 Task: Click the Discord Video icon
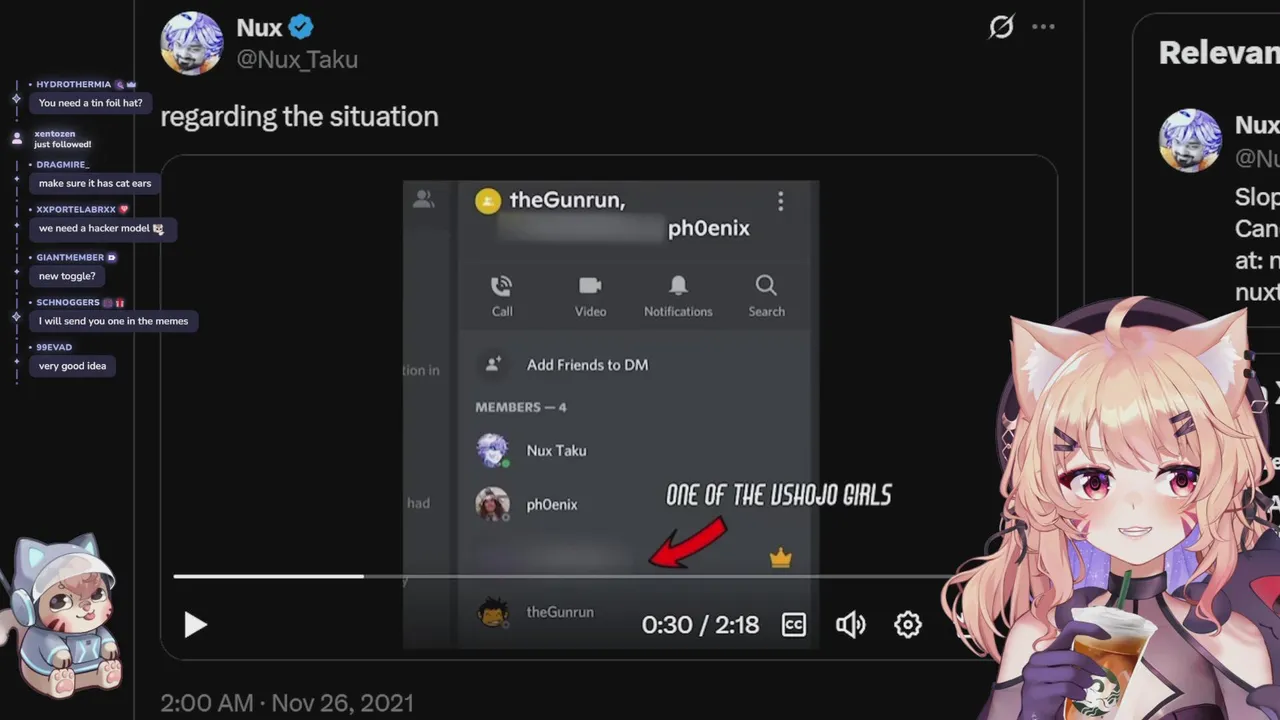click(590, 296)
